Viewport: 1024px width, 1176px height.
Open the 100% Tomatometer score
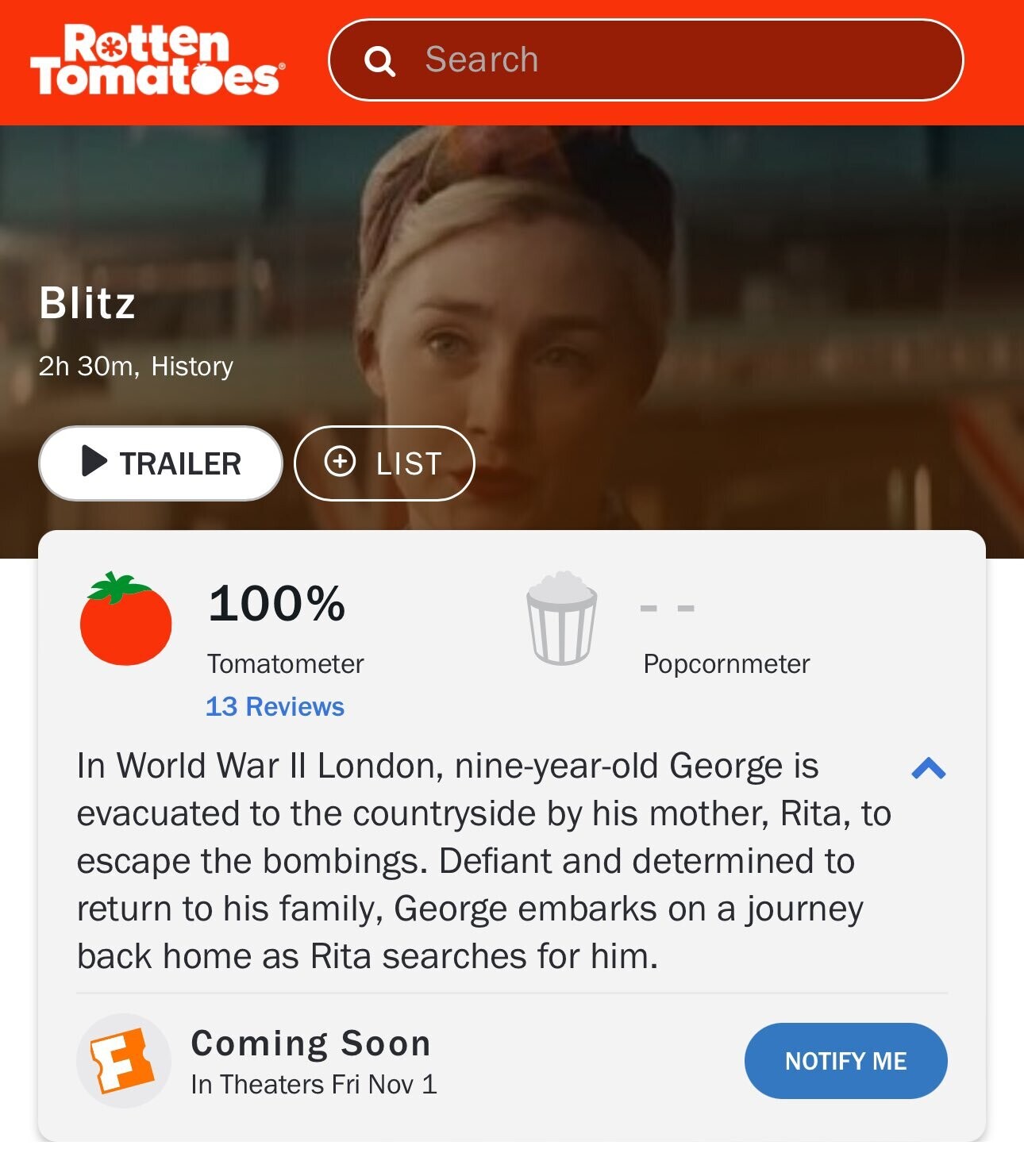point(276,603)
